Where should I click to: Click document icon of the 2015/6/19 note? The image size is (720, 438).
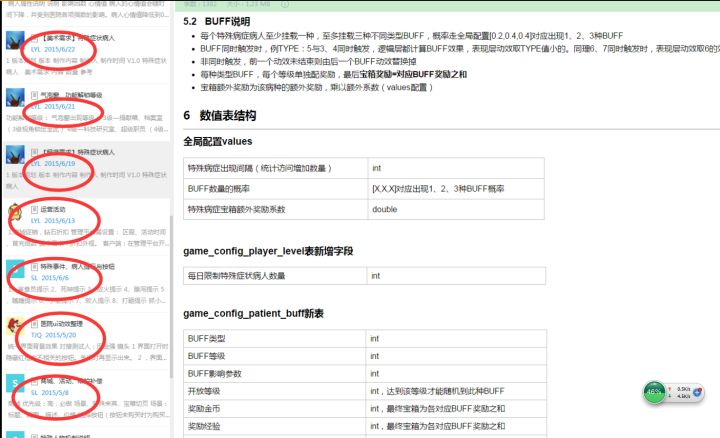tap(34, 152)
